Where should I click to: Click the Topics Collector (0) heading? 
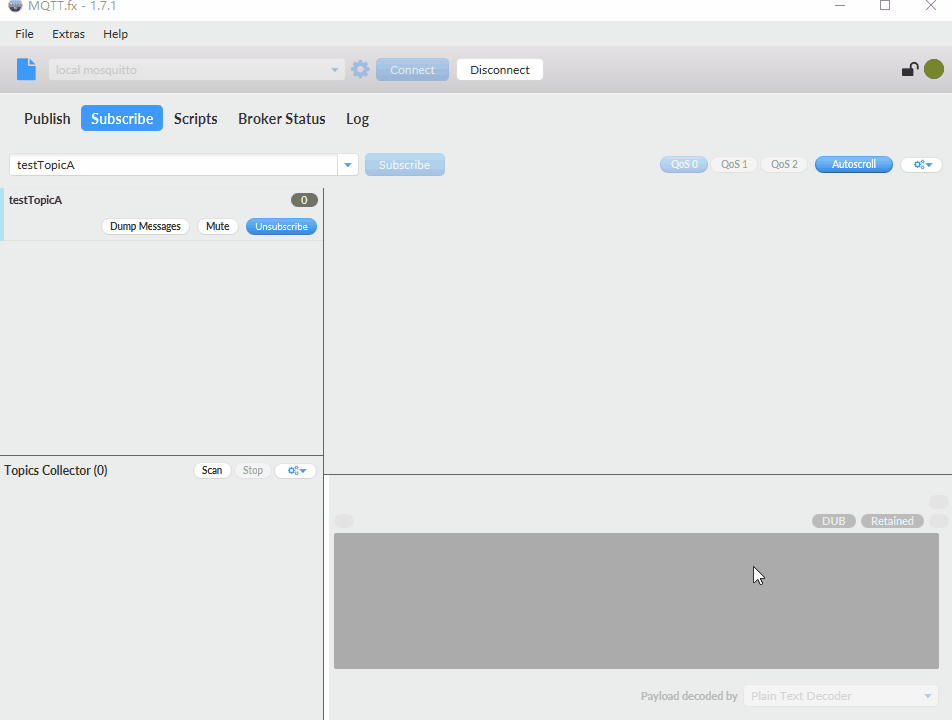click(x=56, y=470)
